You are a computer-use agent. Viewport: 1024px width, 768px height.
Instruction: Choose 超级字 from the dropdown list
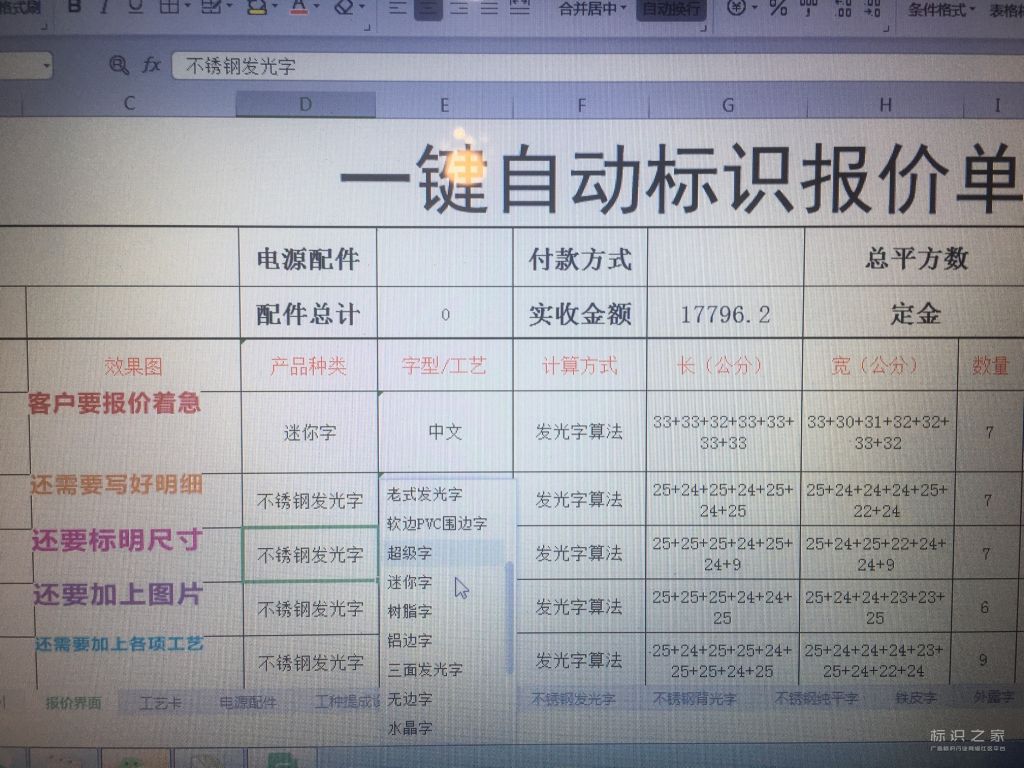[x=444, y=553]
